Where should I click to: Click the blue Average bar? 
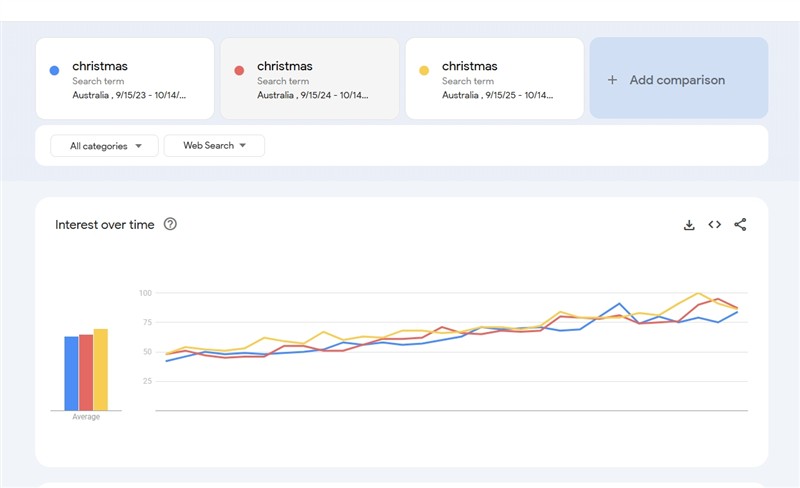point(71,374)
